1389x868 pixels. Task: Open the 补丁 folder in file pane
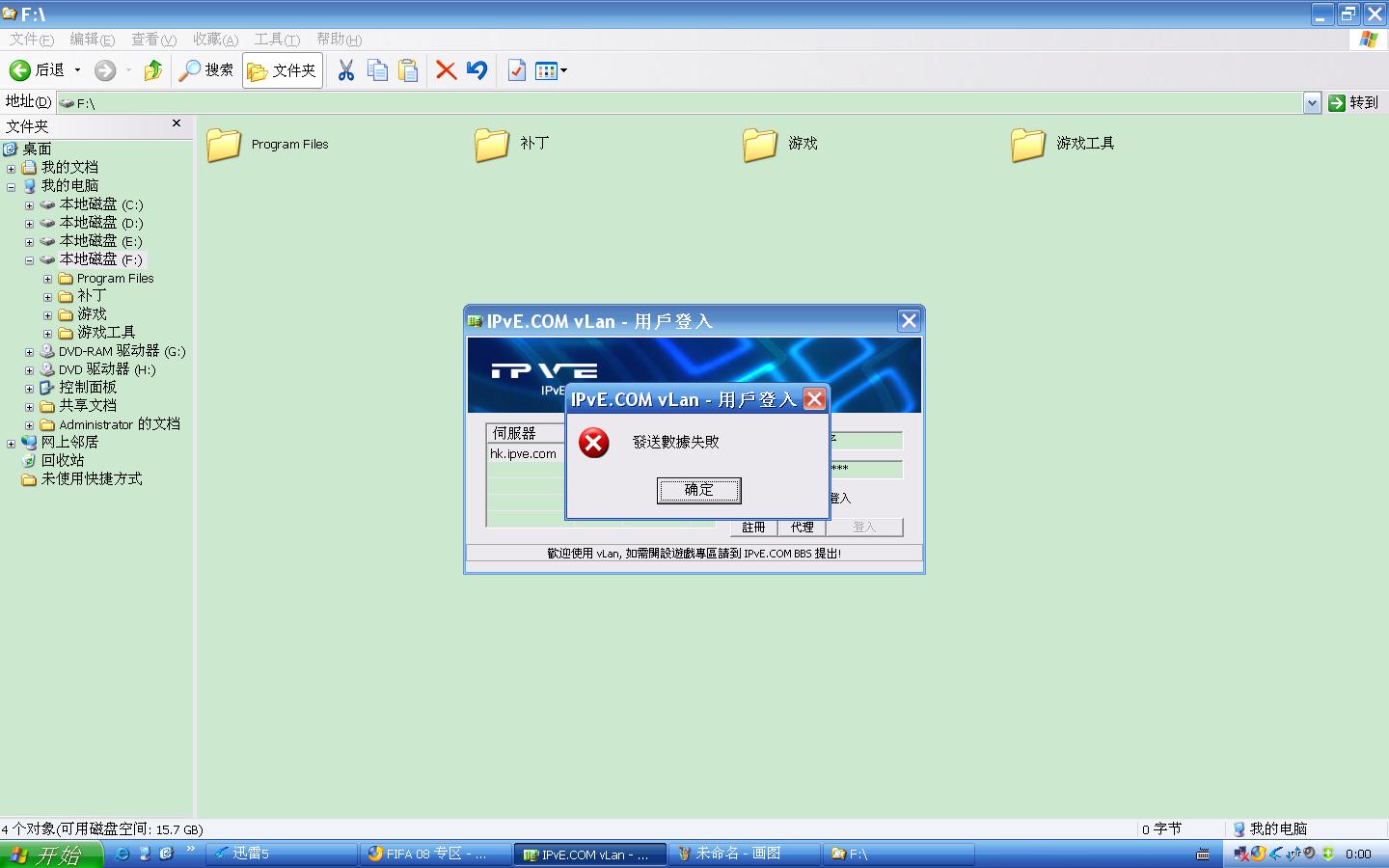(x=492, y=145)
